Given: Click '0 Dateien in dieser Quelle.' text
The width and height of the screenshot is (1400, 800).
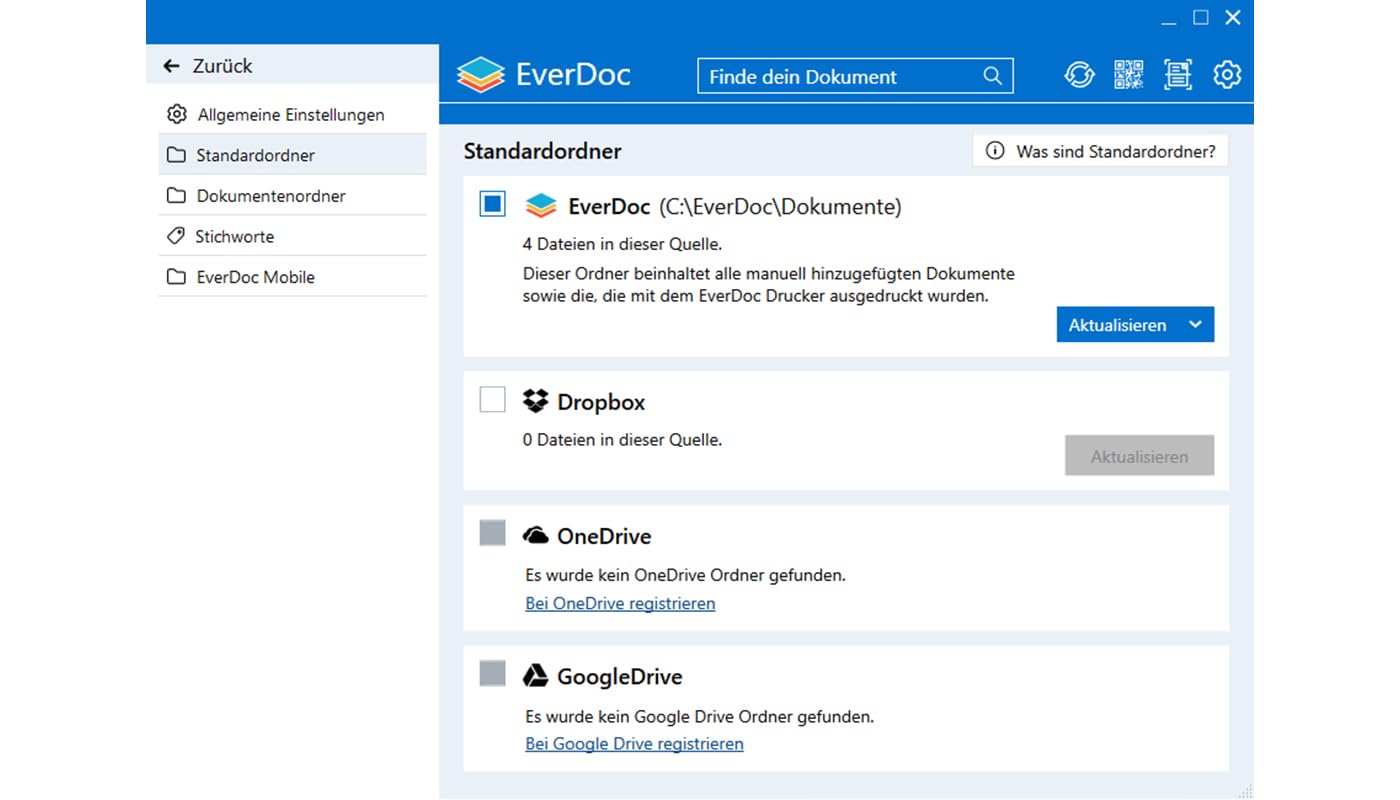Looking at the screenshot, I should 622,439.
